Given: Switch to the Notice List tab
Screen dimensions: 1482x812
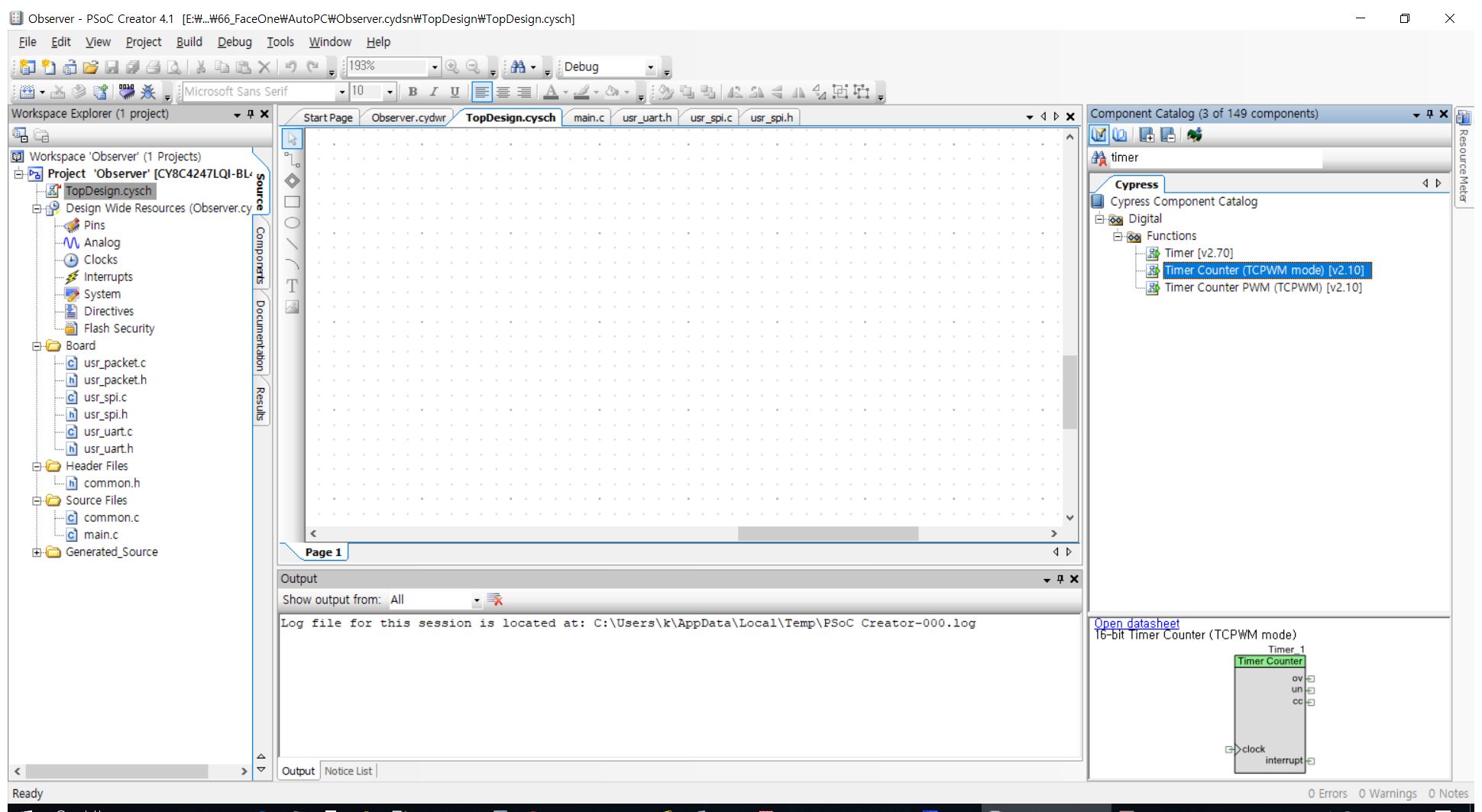Looking at the screenshot, I should tap(348, 771).
